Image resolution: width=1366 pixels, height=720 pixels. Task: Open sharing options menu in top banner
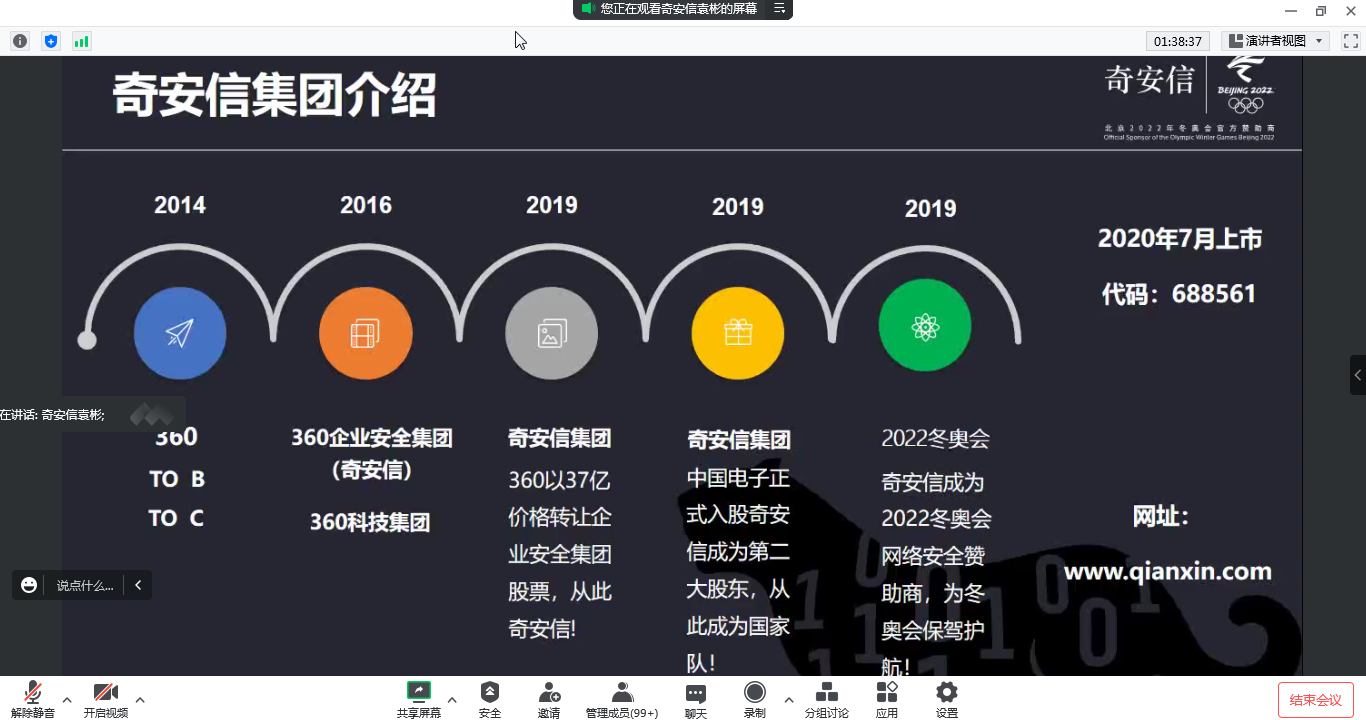(x=780, y=9)
